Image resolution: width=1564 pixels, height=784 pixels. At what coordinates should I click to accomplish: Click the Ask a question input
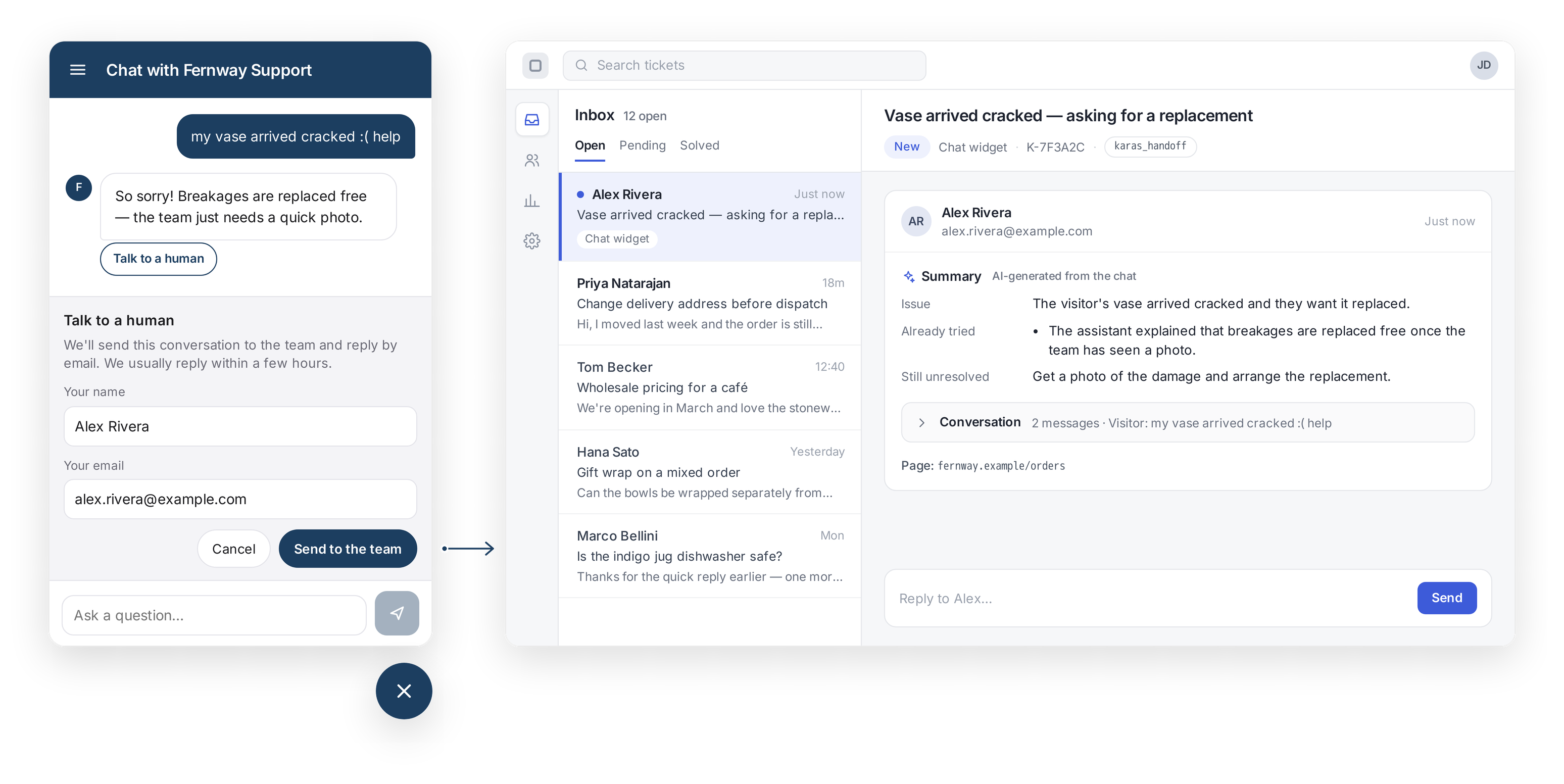pyautogui.click(x=214, y=615)
